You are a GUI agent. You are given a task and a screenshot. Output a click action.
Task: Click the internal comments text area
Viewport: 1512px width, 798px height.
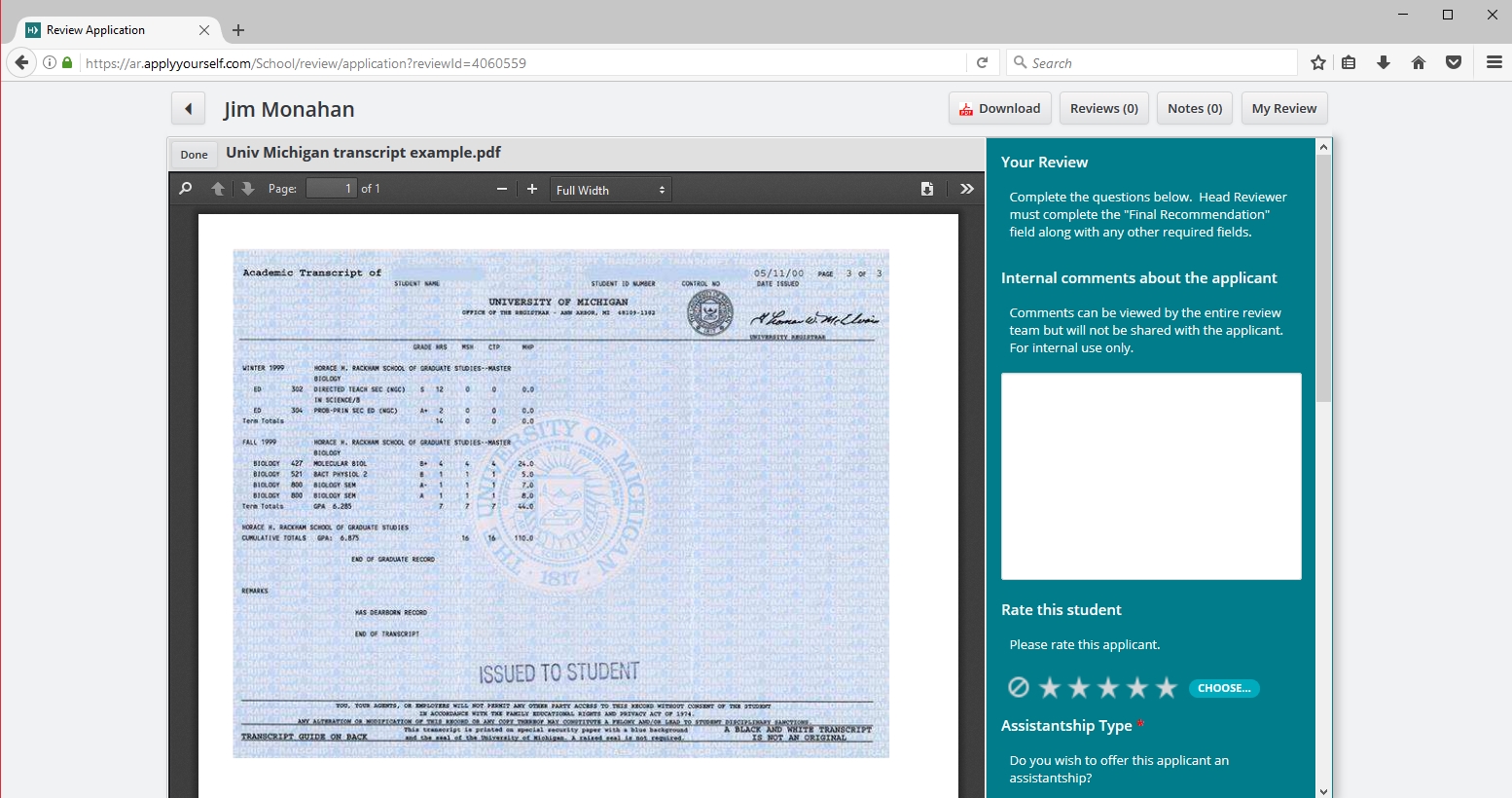coord(1151,476)
